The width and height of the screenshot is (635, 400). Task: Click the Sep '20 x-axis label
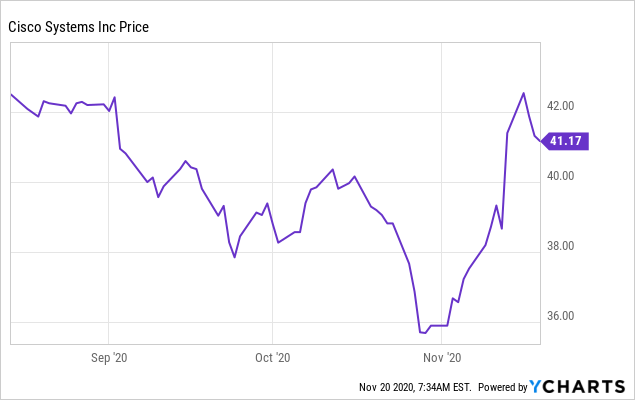tap(109, 356)
